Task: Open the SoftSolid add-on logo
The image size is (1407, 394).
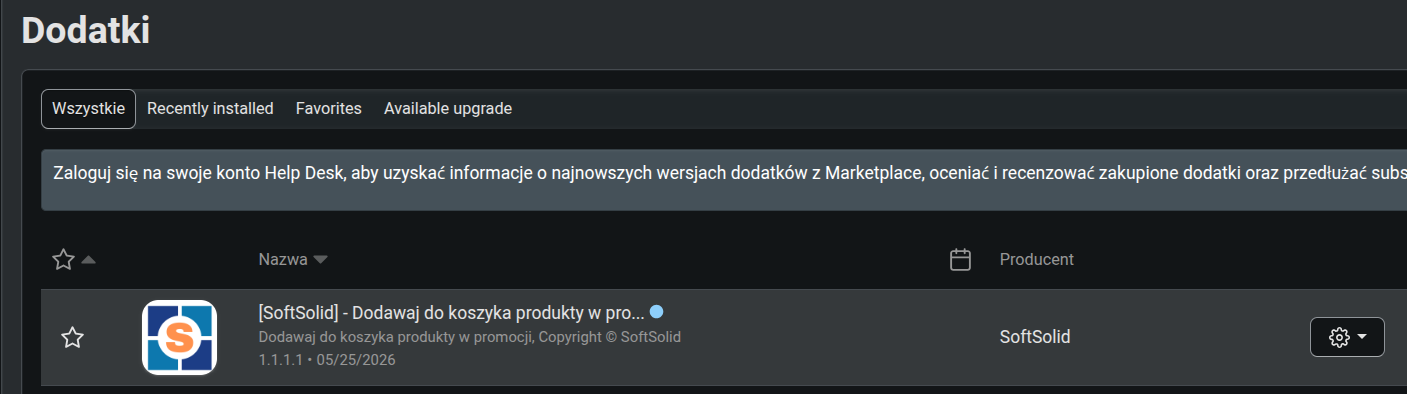Action: pyautogui.click(x=179, y=337)
